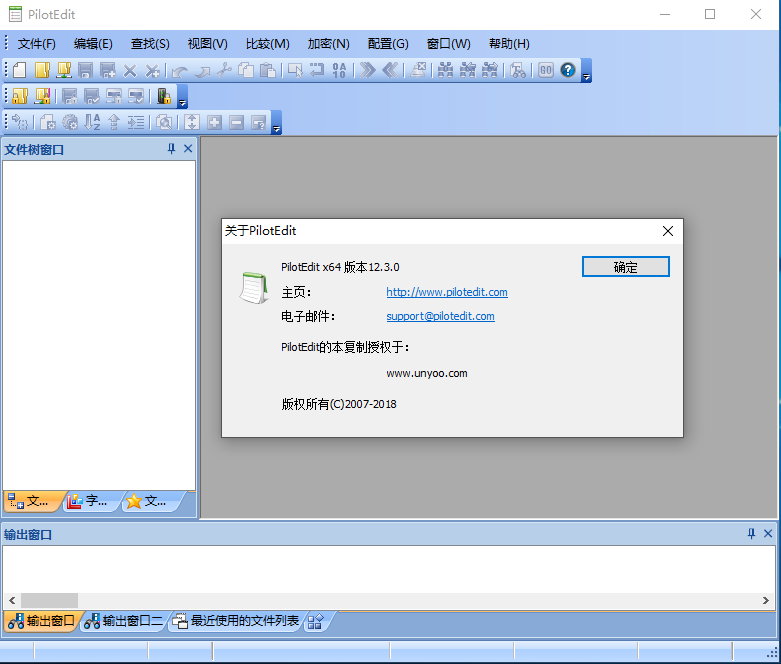This screenshot has height=664, width=781.
Task: Expand the main toolbar options arrow
Action: [586, 75]
